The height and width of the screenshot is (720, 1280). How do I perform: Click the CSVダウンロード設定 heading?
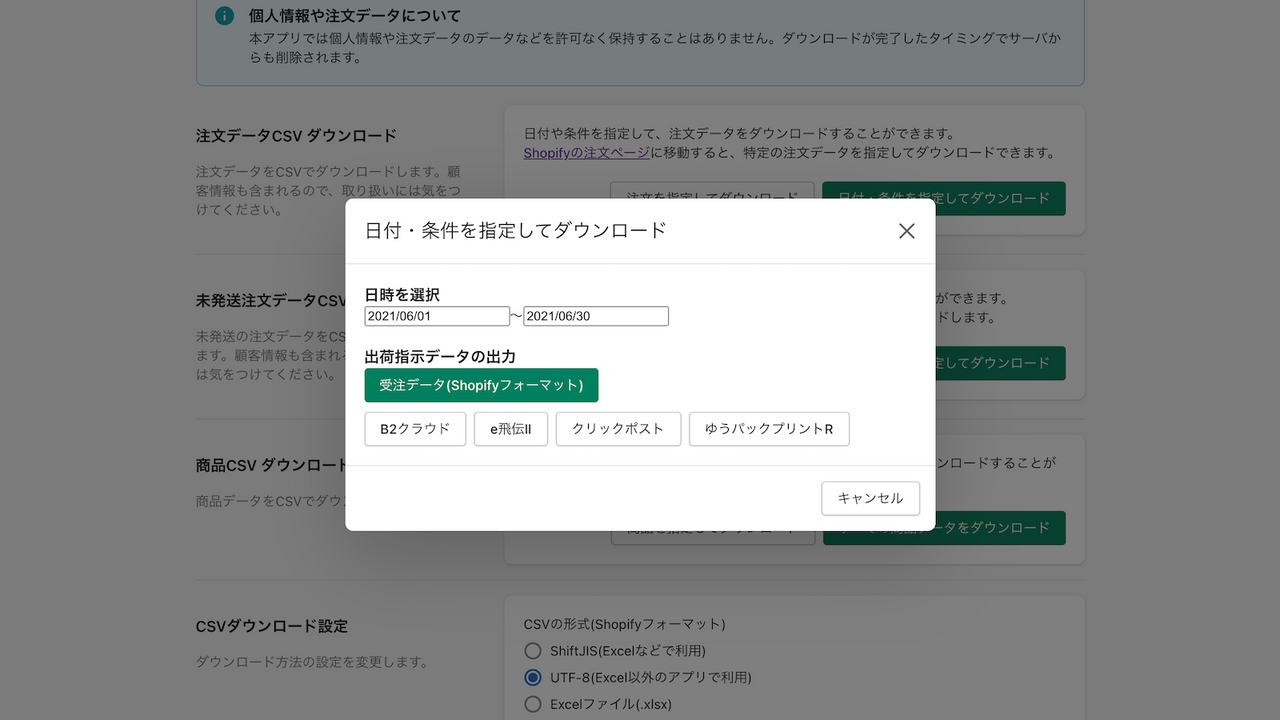coord(272,626)
